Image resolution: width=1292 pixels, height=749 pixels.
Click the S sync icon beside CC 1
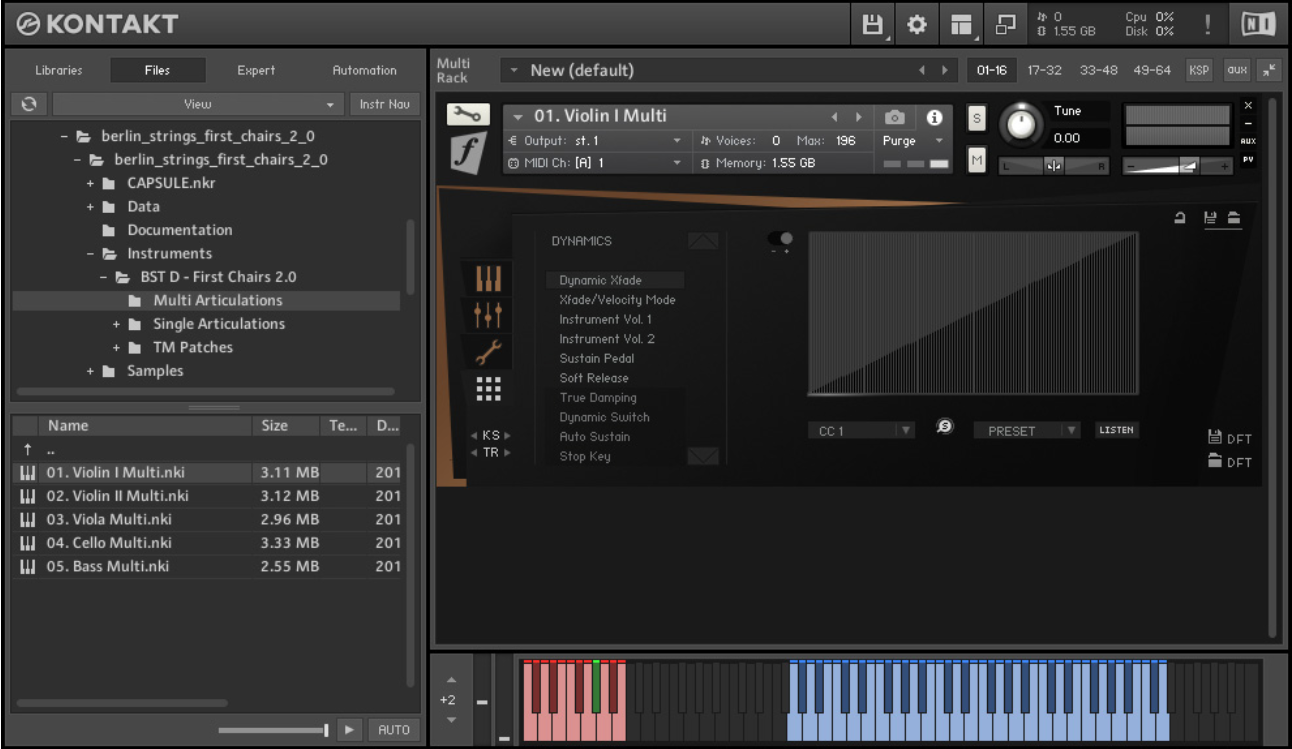(945, 427)
